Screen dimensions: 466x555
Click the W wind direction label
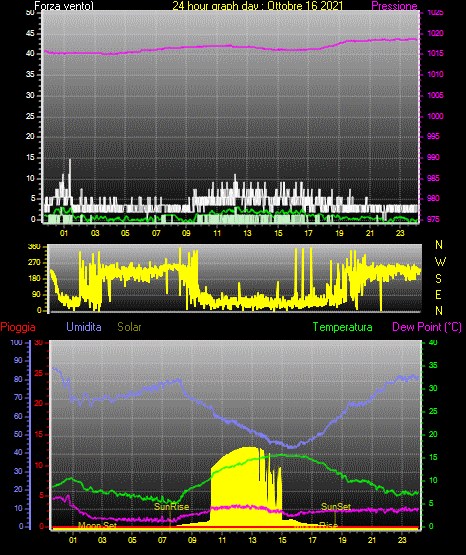(440, 262)
